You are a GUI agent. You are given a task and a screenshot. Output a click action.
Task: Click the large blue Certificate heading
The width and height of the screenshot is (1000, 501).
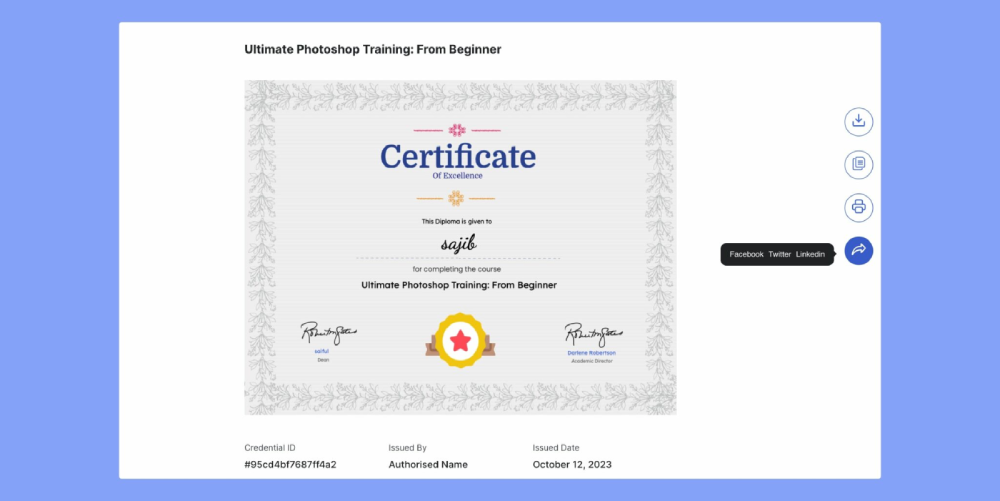pyautogui.click(x=458, y=157)
